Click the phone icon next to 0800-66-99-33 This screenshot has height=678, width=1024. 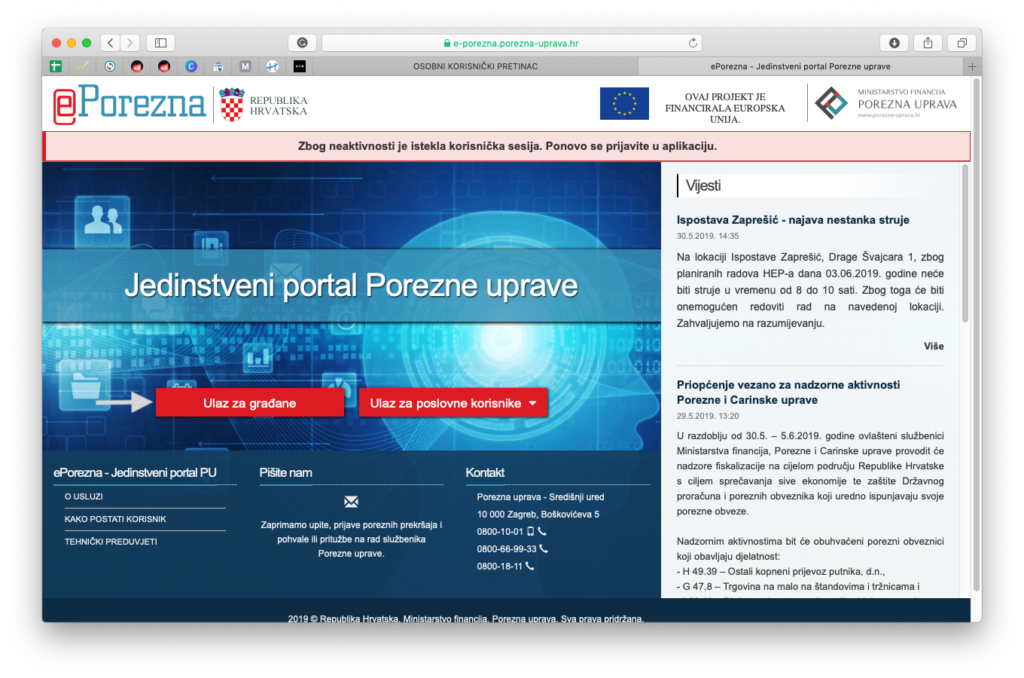pos(544,549)
